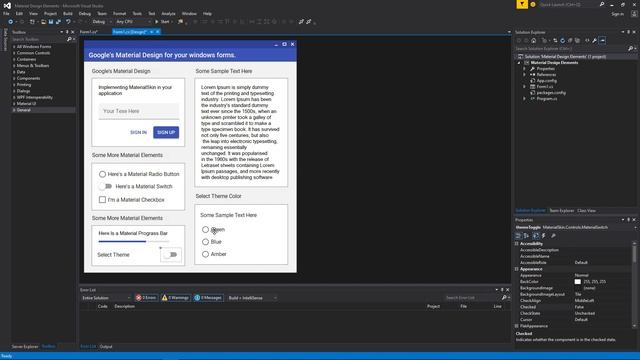
Task: Expand the Common Controls toolbox group
Action: tap(14, 53)
